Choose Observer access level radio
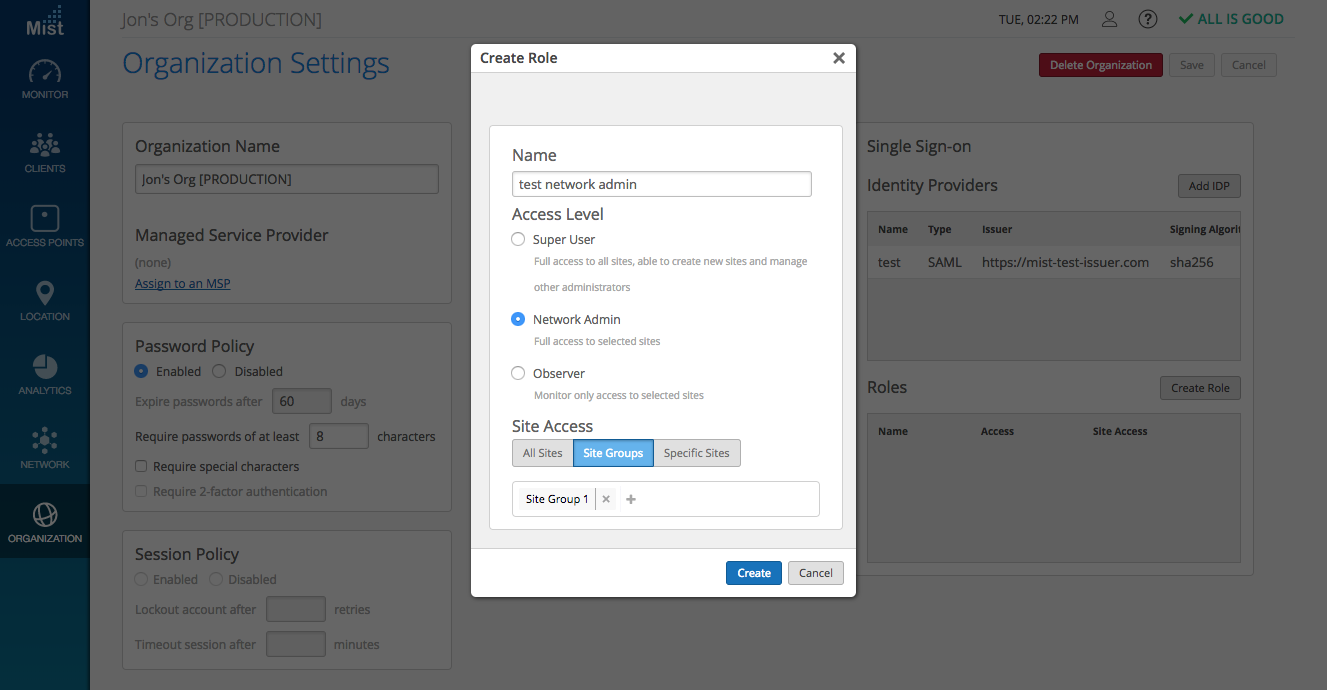This screenshot has width=1327, height=690. click(x=518, y=373)
